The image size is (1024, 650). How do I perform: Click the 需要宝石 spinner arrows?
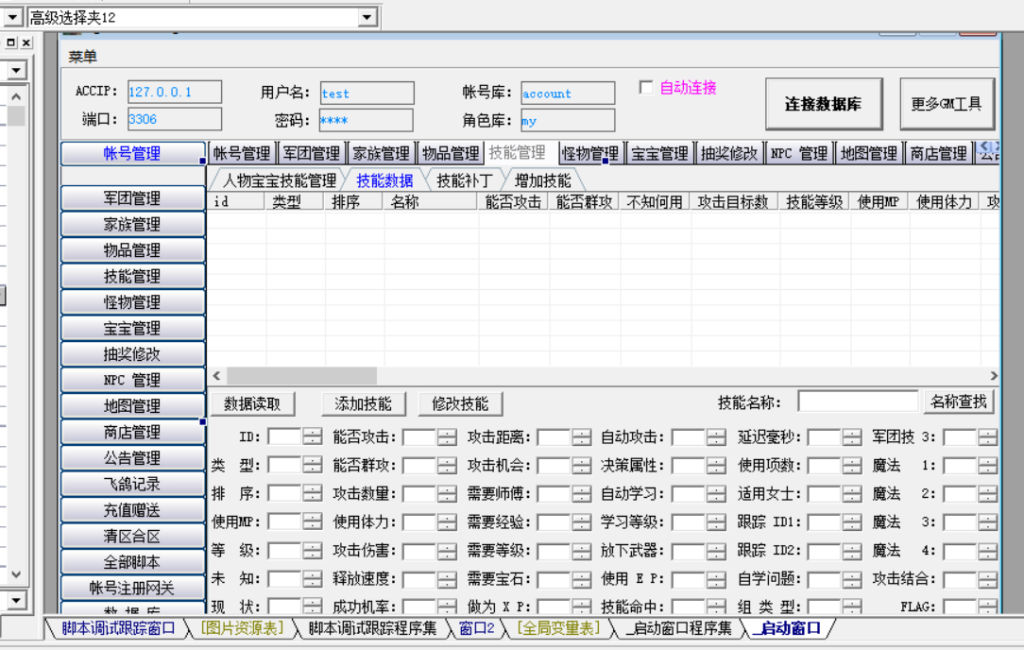click(582, 579)
